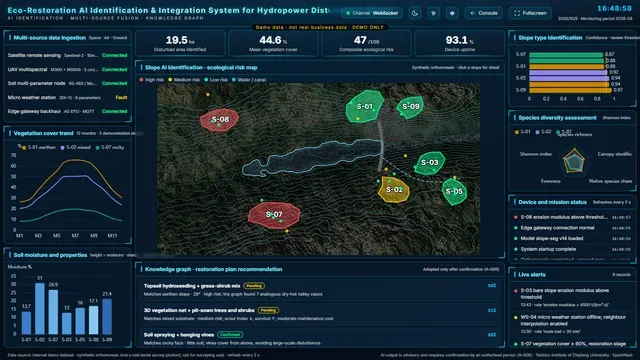
Task: Toggle the High risk legend item
Action: (x=151, y=80)
